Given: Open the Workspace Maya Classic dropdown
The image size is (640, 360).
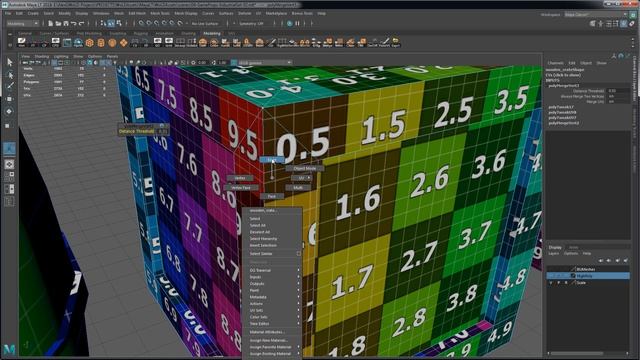Looking at the screenshot, I should coord(595,14).
